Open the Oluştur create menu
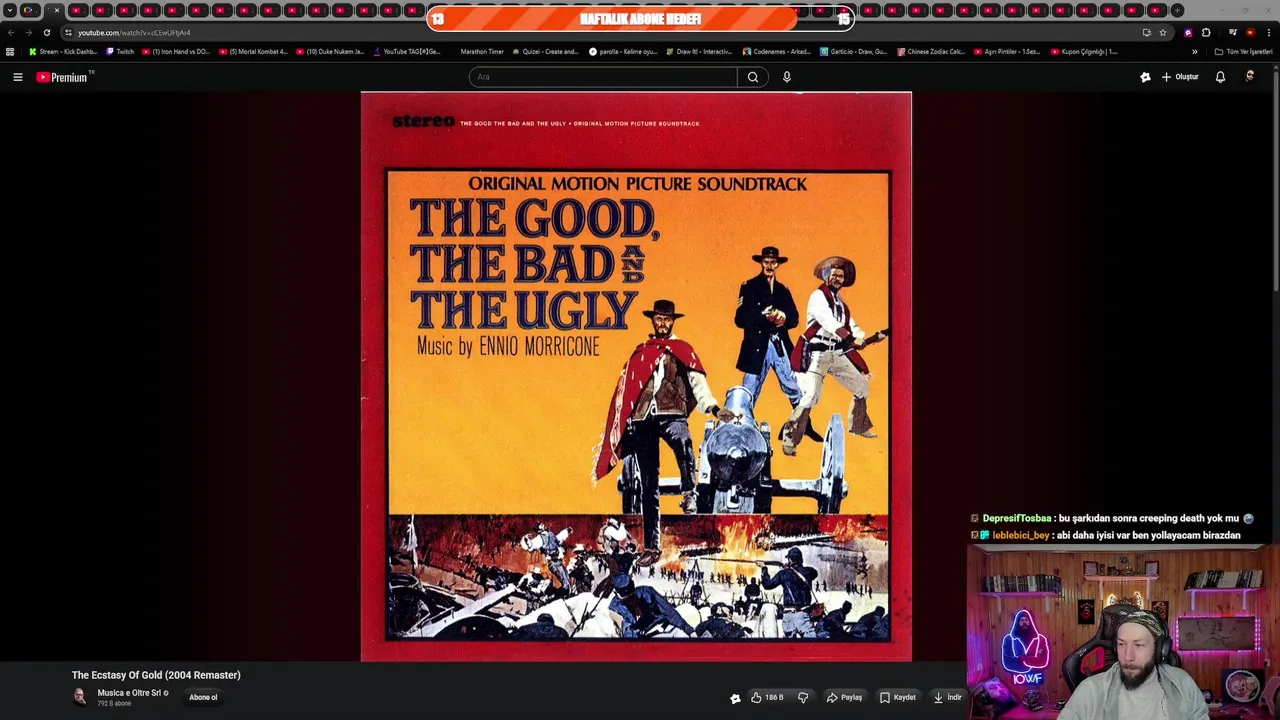The width and height of the screenshot is (1280, 720). point(1180,77)
